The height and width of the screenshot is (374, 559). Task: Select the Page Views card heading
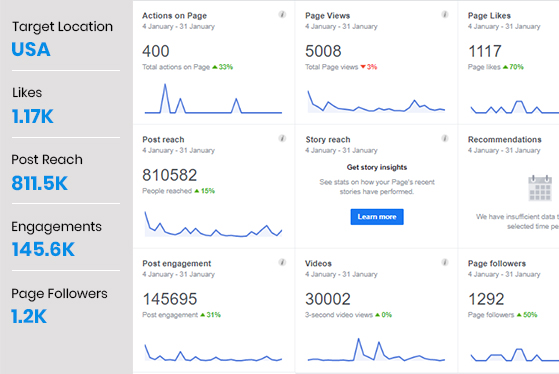(x=327, y=16)
